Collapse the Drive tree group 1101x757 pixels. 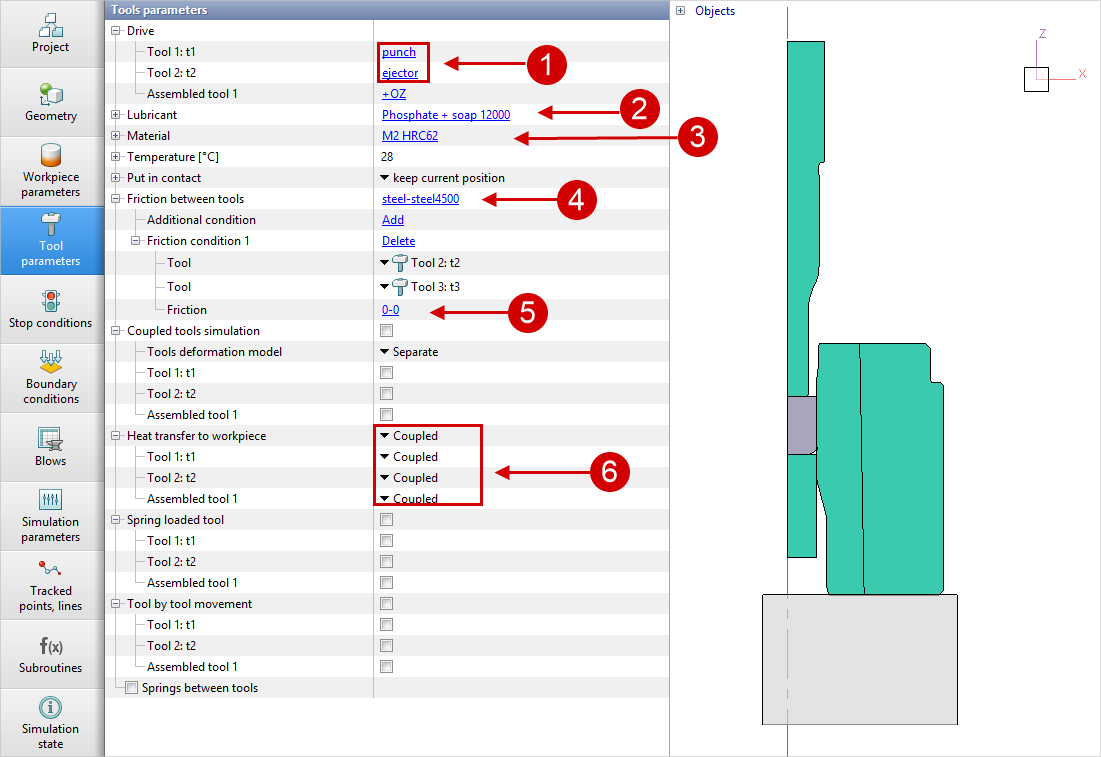point(116,31)
